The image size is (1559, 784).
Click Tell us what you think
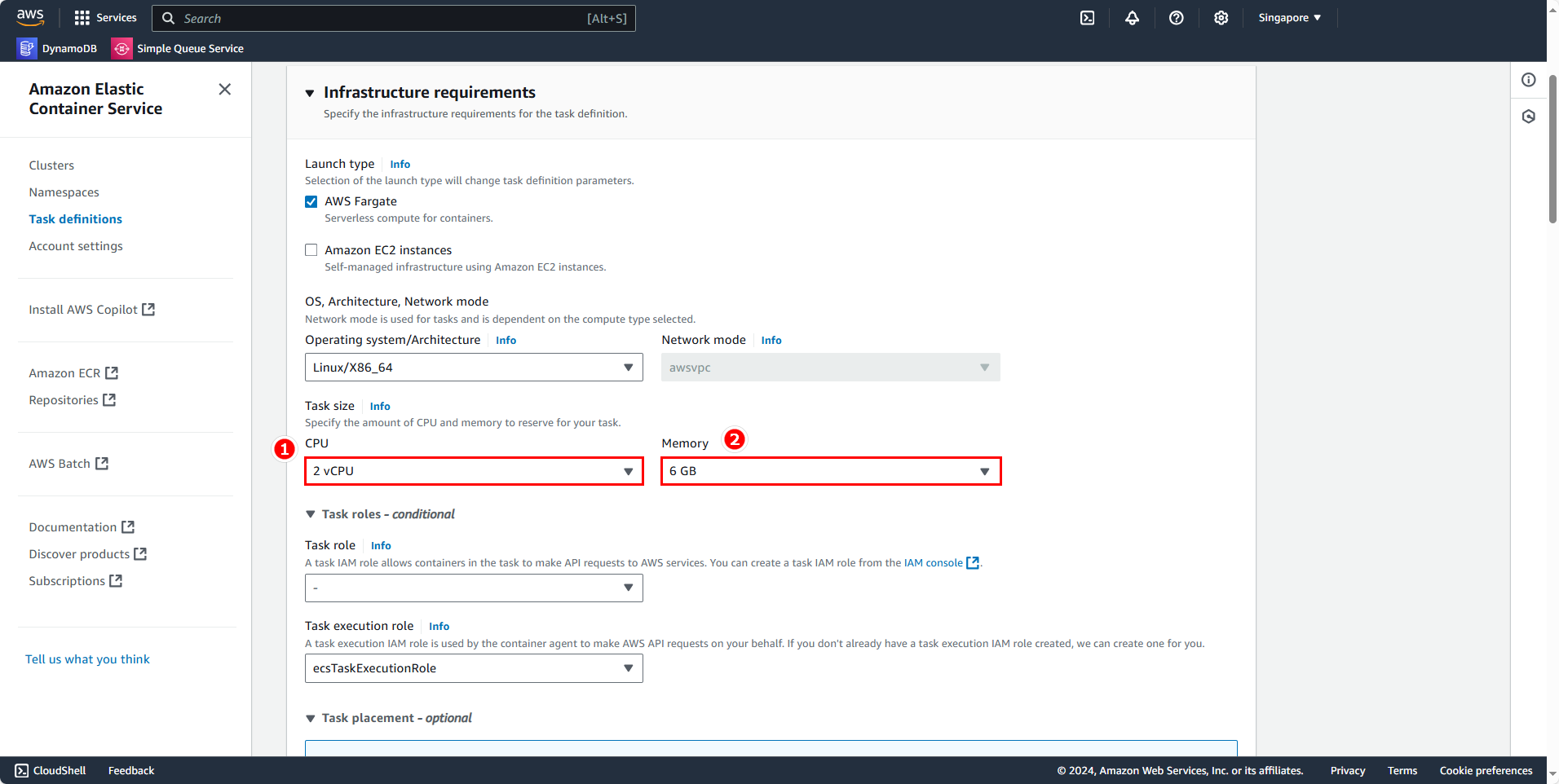coord(87,659)
